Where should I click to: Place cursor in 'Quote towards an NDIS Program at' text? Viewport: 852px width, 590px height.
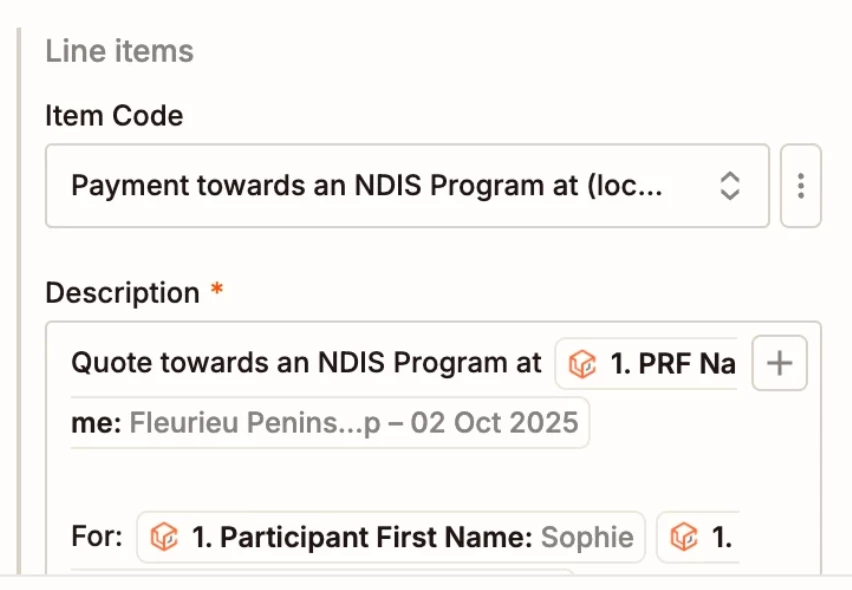306,362
